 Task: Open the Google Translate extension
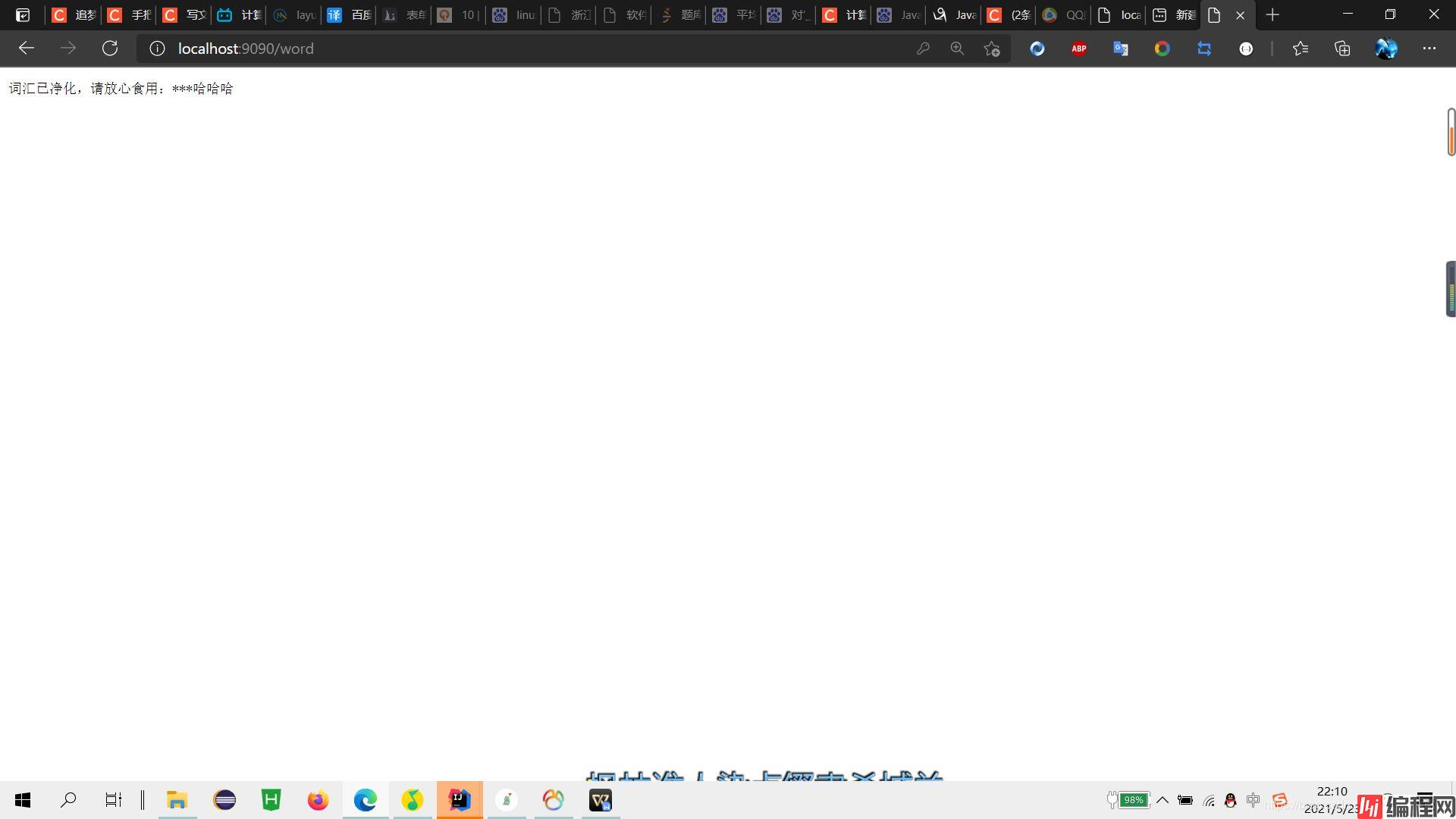[1121, 49]
